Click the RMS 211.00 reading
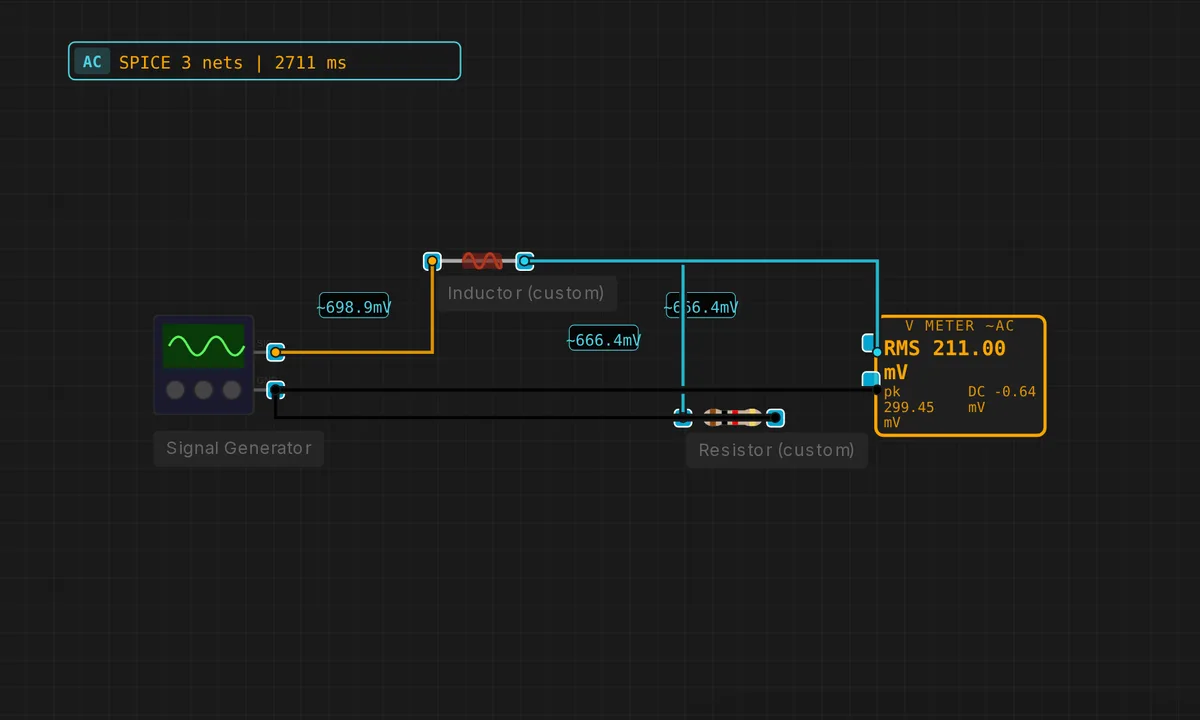 (944, 360)
